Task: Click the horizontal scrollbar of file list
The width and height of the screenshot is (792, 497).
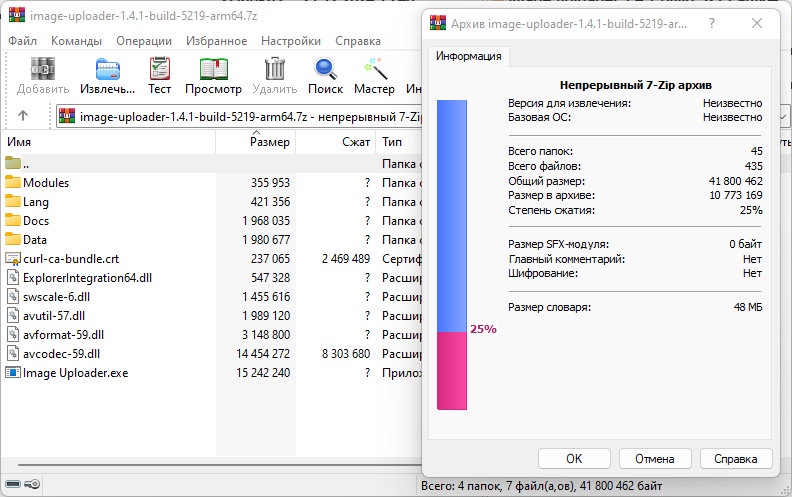Action: (220, 465)
